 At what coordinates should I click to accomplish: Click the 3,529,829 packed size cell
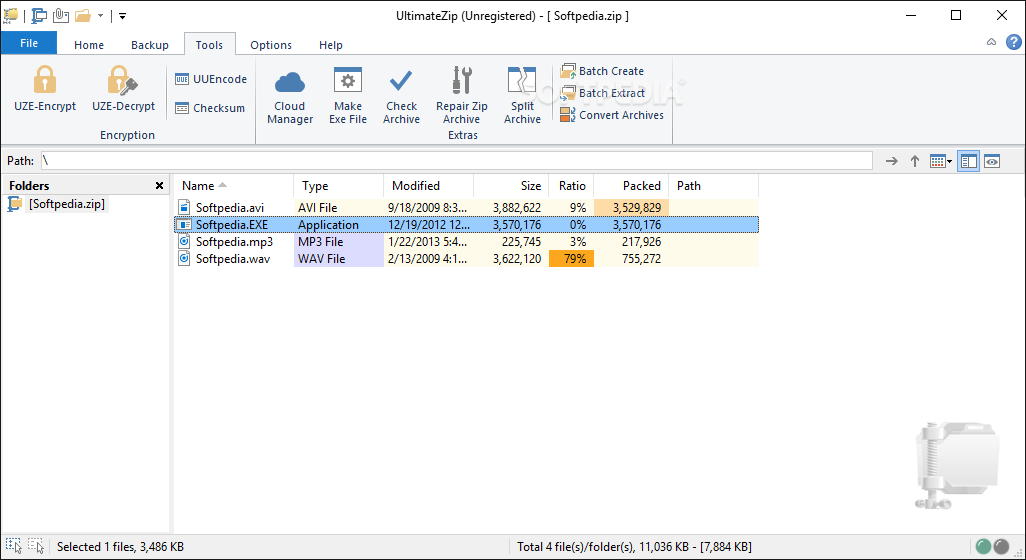[631, 207]
